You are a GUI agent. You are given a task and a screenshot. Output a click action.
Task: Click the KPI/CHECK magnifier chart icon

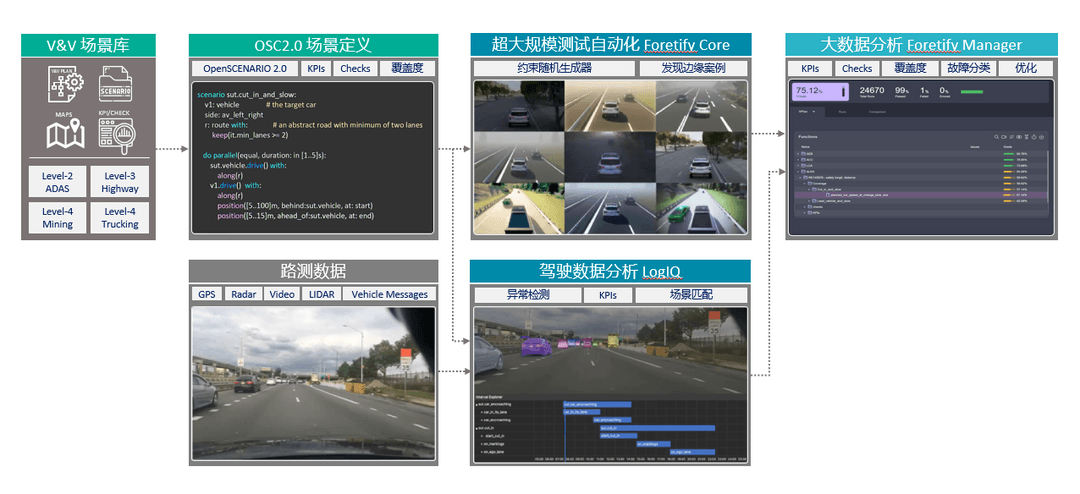point(117,134)
